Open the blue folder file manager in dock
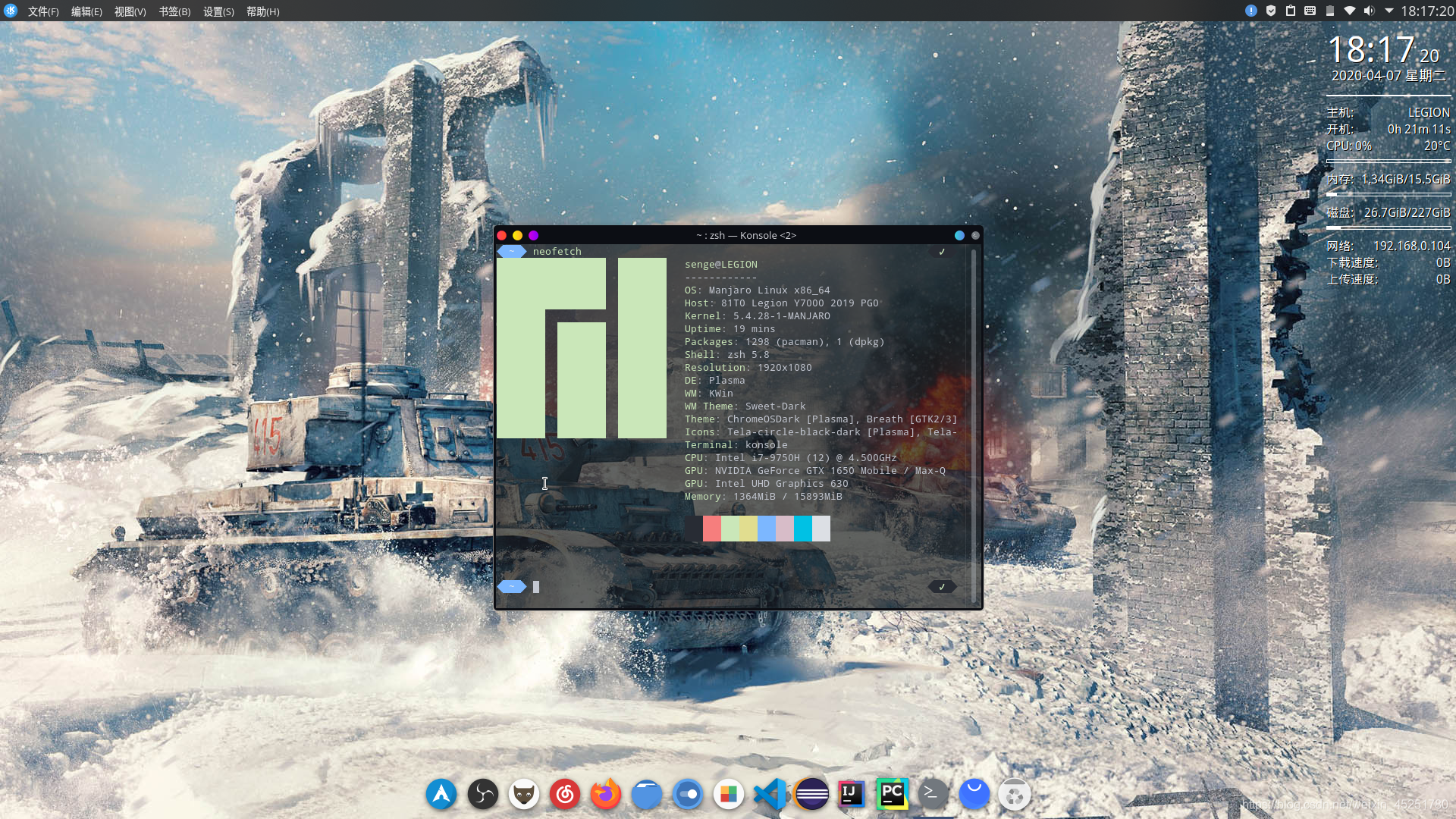Viewport: 1456px width, 819px height. point(647,794)
